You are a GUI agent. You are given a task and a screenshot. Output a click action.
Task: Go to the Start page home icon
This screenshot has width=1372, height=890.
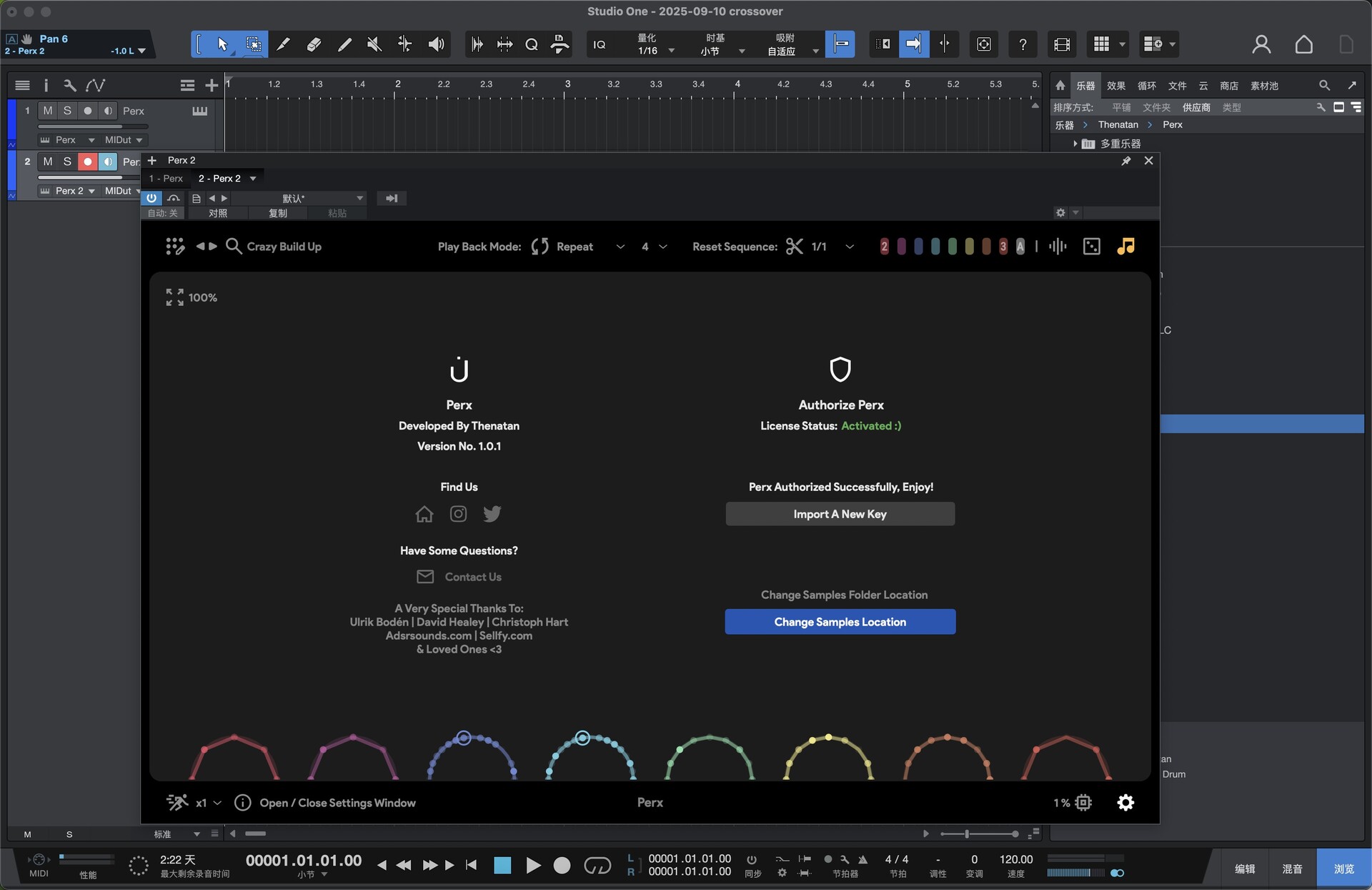coord(1303,44)
